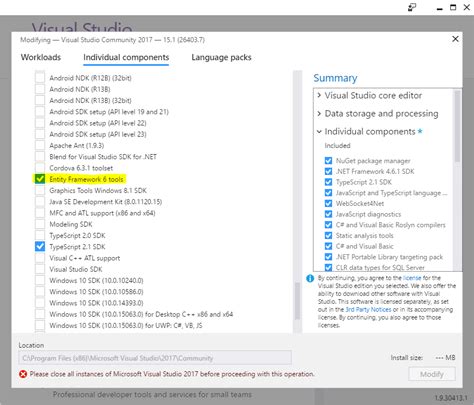Uncheck NuGet package manager in Summary
Image resolution: width=474 pixels, height=405 pixels.
pos(328,161)
